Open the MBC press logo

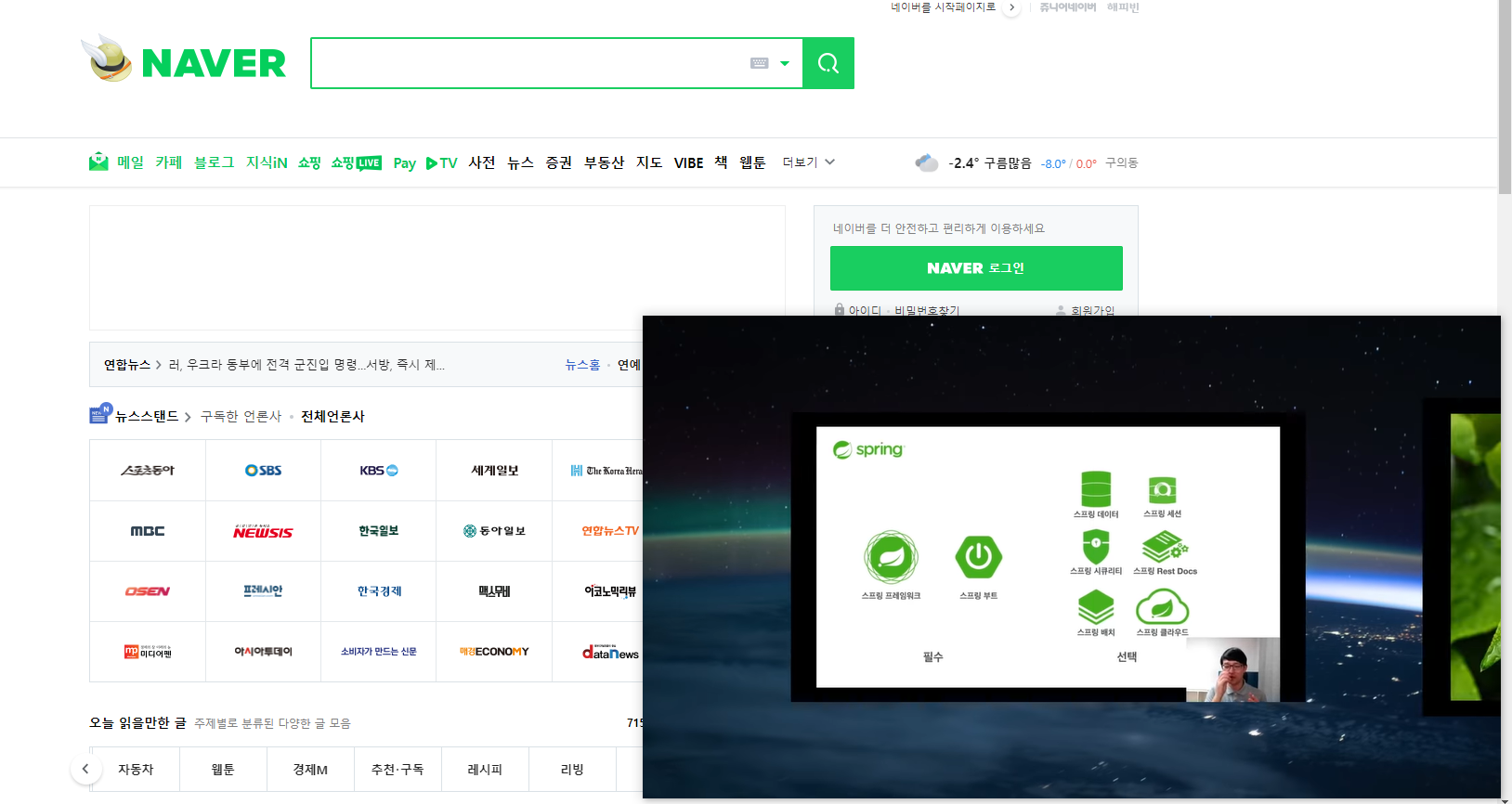[148, 531]
